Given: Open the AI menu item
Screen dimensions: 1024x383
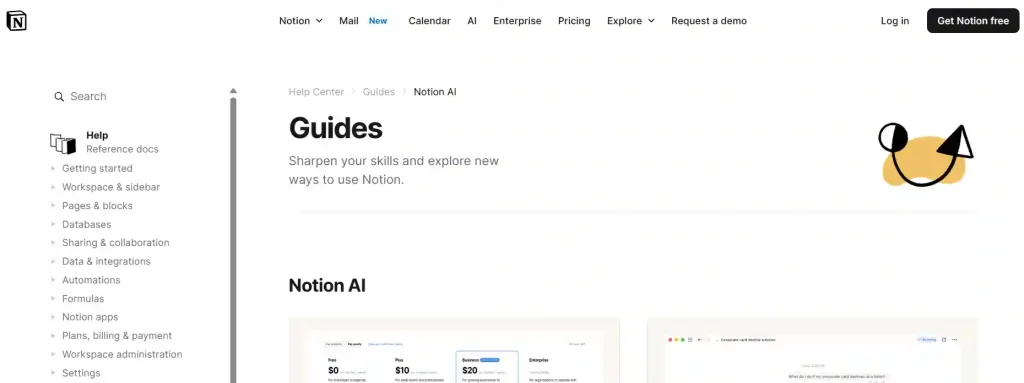Looking at the screenshot, I should click(472, 21).
